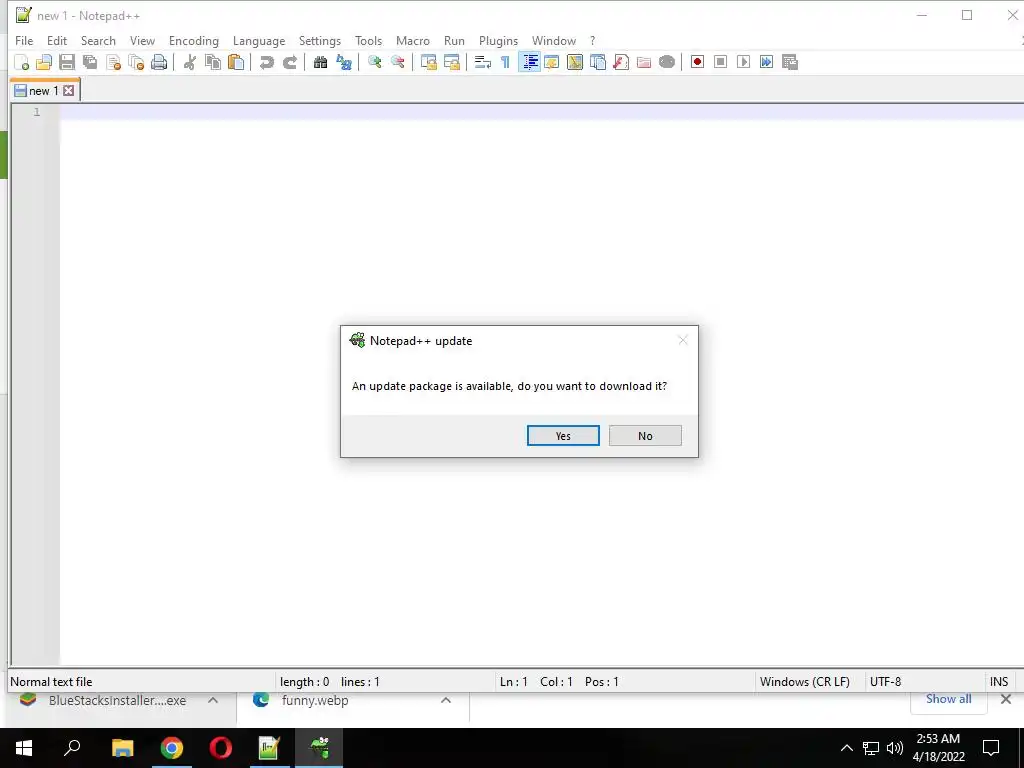Image resolution: width=1024 pixels, height=768 pixels.
Task: Open the ? help menu
Action: 592,40
